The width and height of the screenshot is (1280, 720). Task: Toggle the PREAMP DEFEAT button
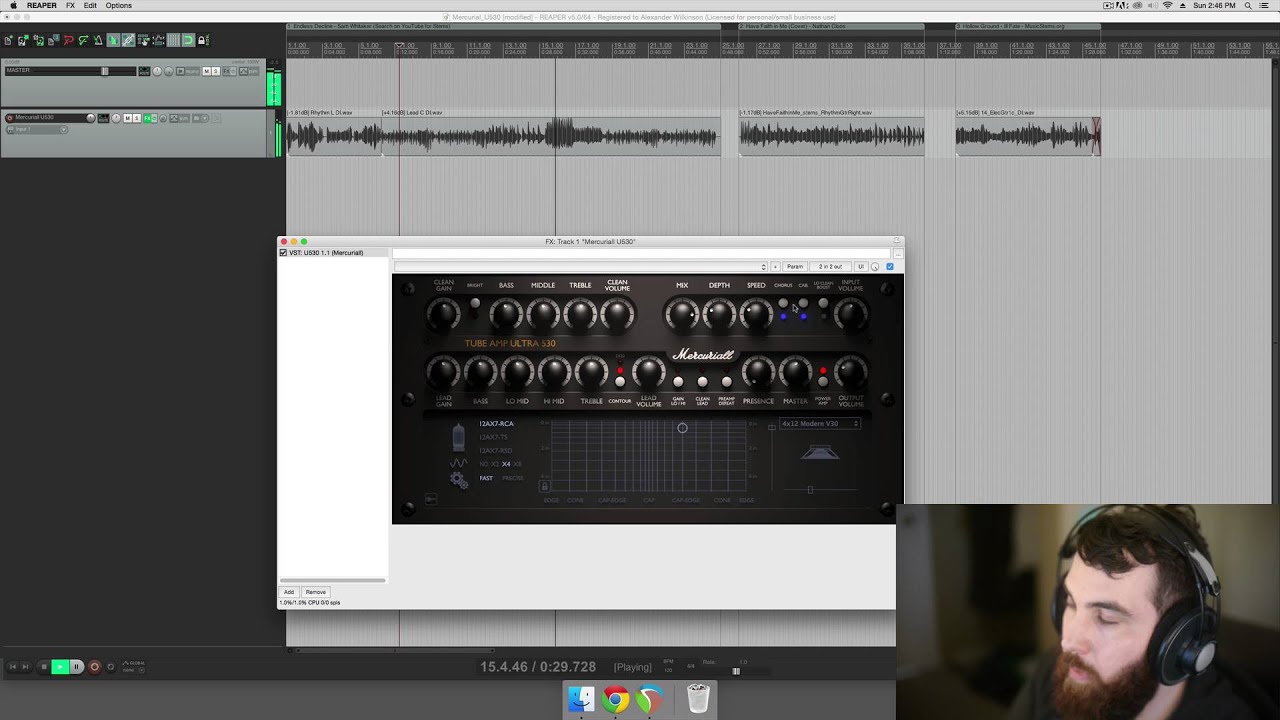tap(727, 382)
